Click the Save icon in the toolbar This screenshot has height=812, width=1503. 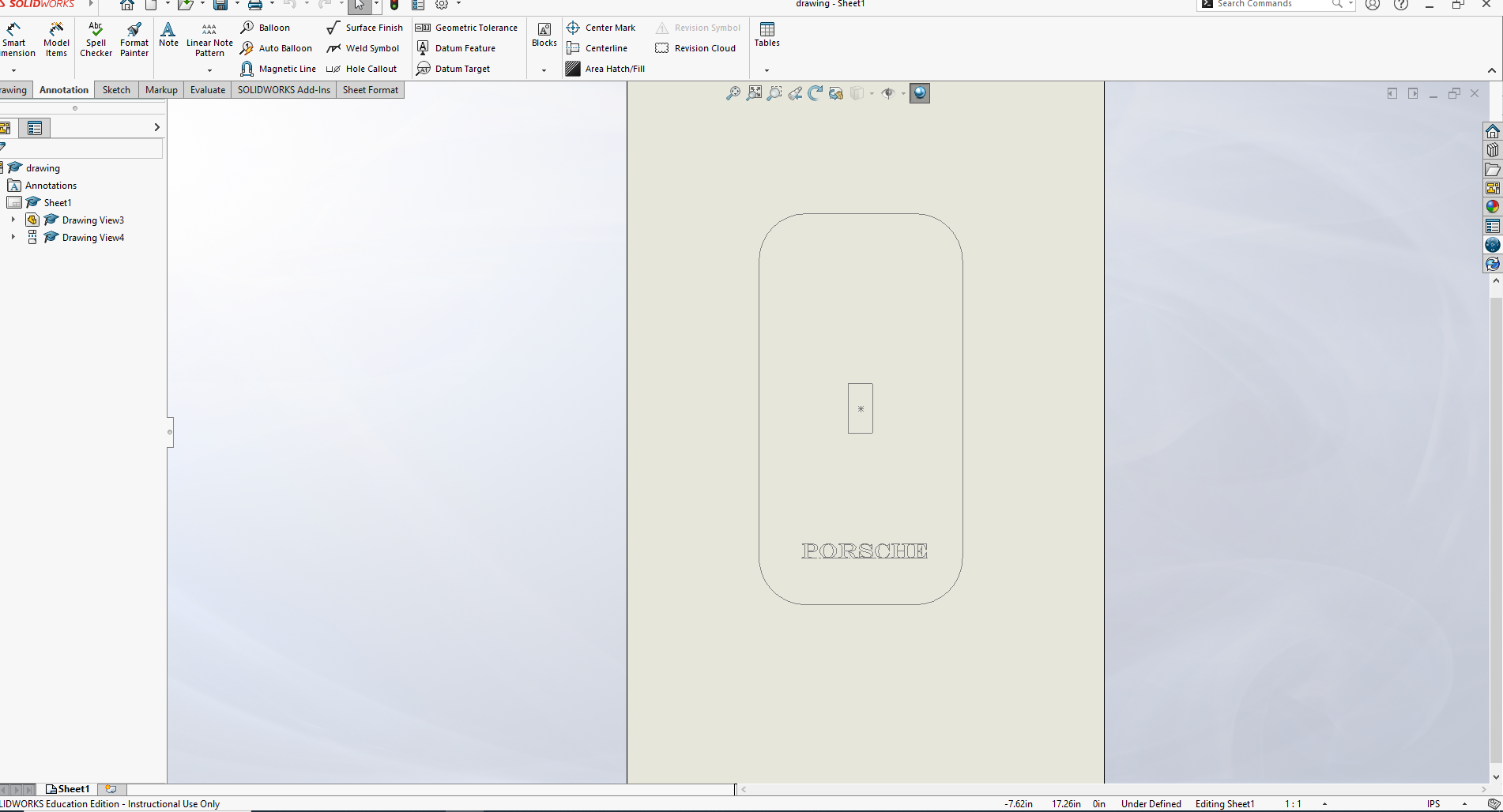220,5
